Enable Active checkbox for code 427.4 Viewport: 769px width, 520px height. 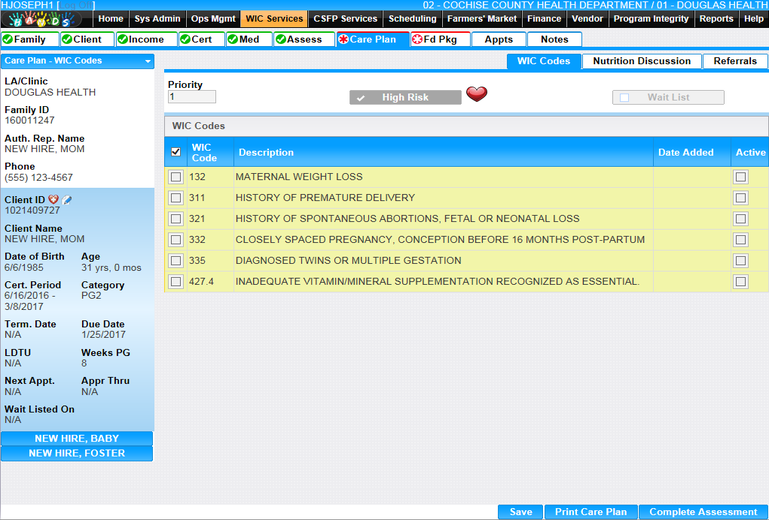pyautogui.click(x=740, y=282)
